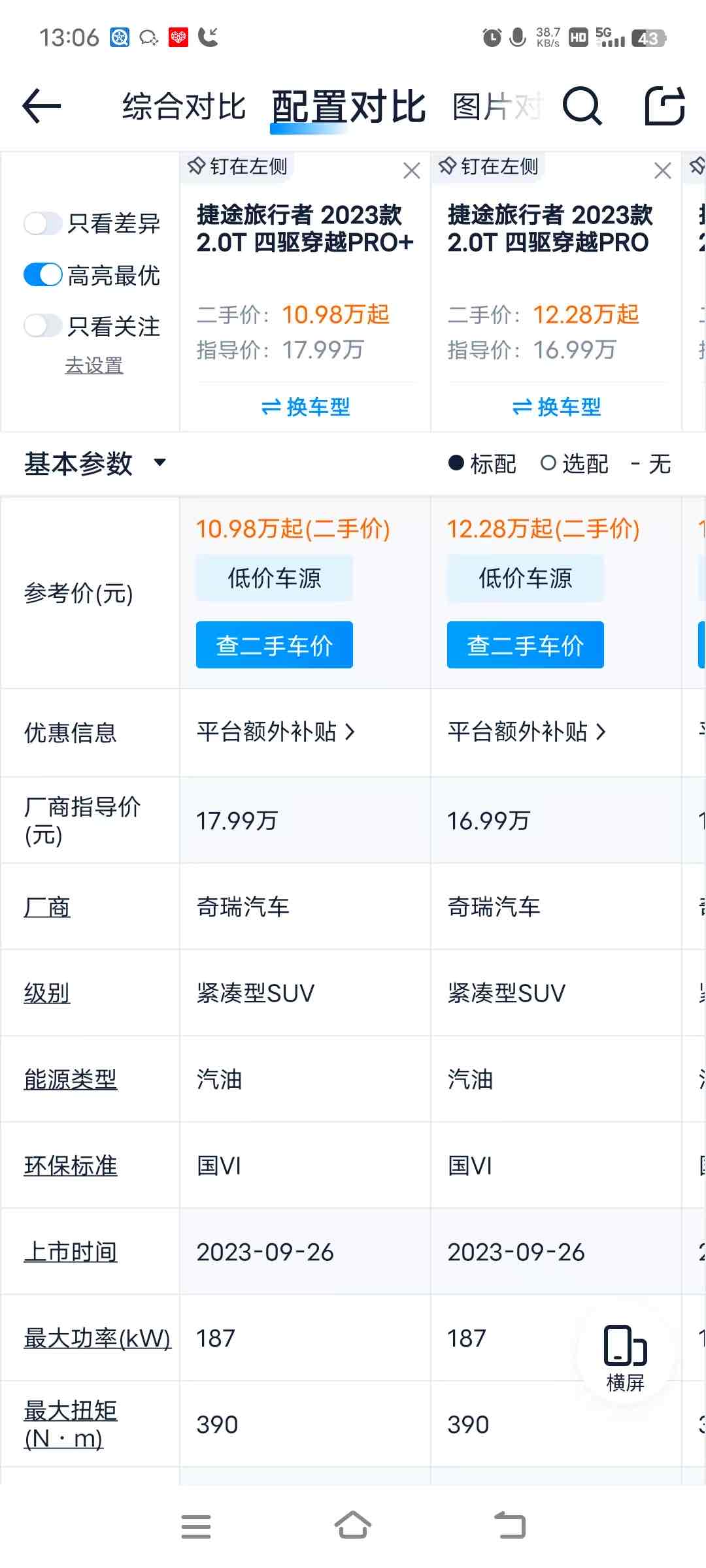Open 平台额外补贴 for the PRO+ model
This screenshot has width=706, height=1568.
[x=275, y=732]
